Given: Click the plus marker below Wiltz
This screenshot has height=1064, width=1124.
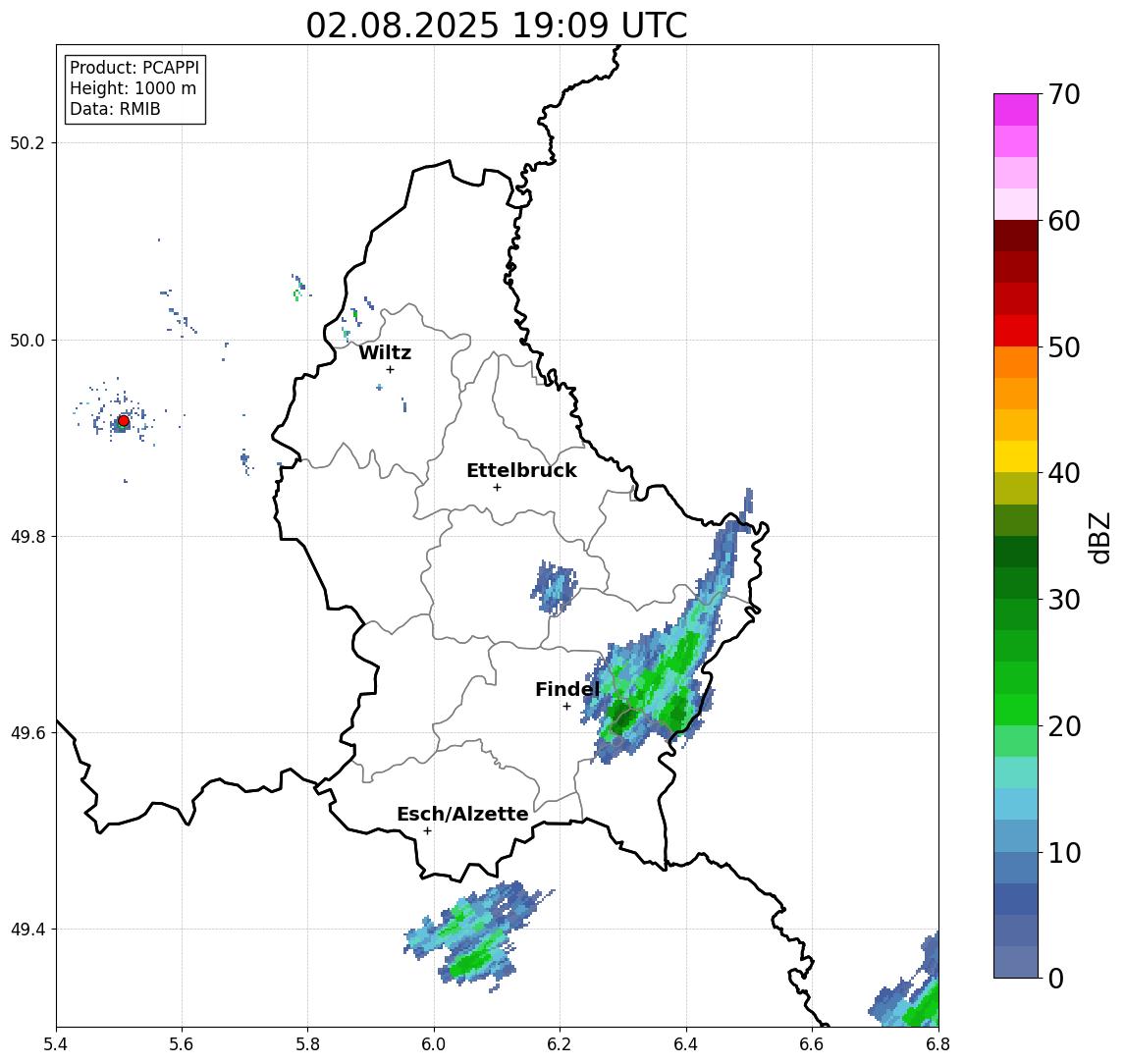Looking at the screenshot, I should click(x=390, y=369).
